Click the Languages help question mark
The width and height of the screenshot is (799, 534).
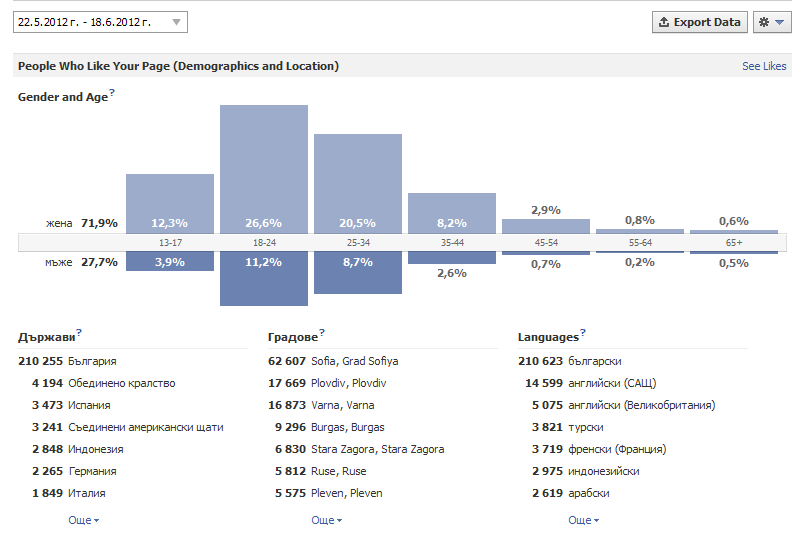click(583, 333)
